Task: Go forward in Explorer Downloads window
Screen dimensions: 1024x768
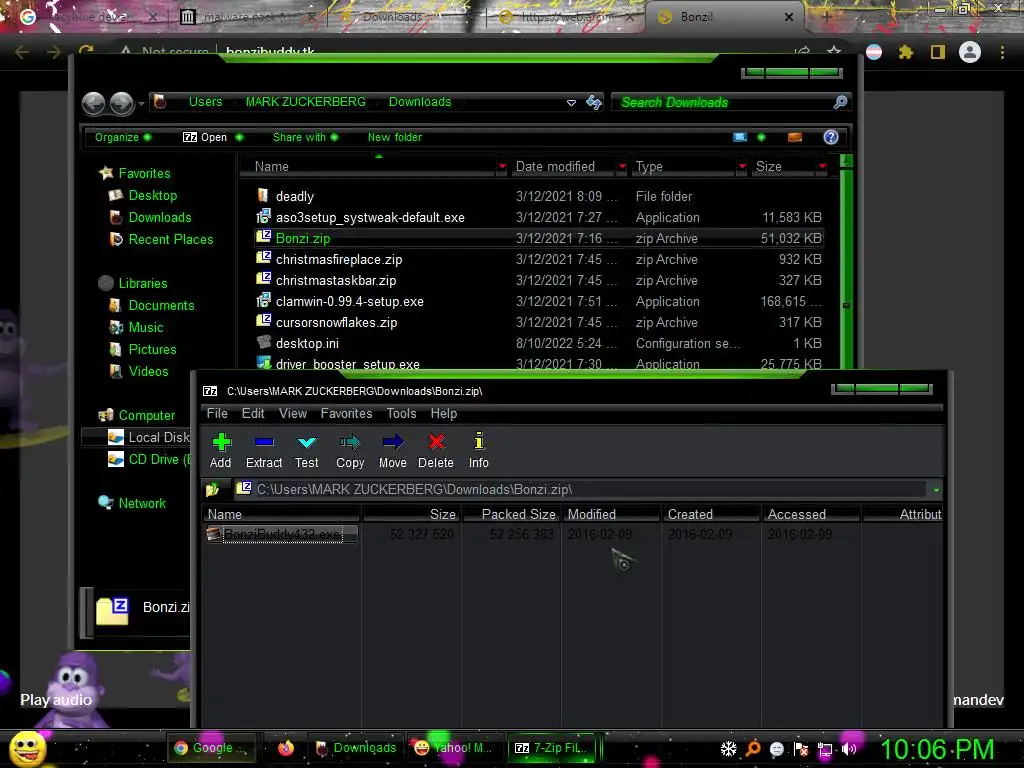Action: point(121,103)
